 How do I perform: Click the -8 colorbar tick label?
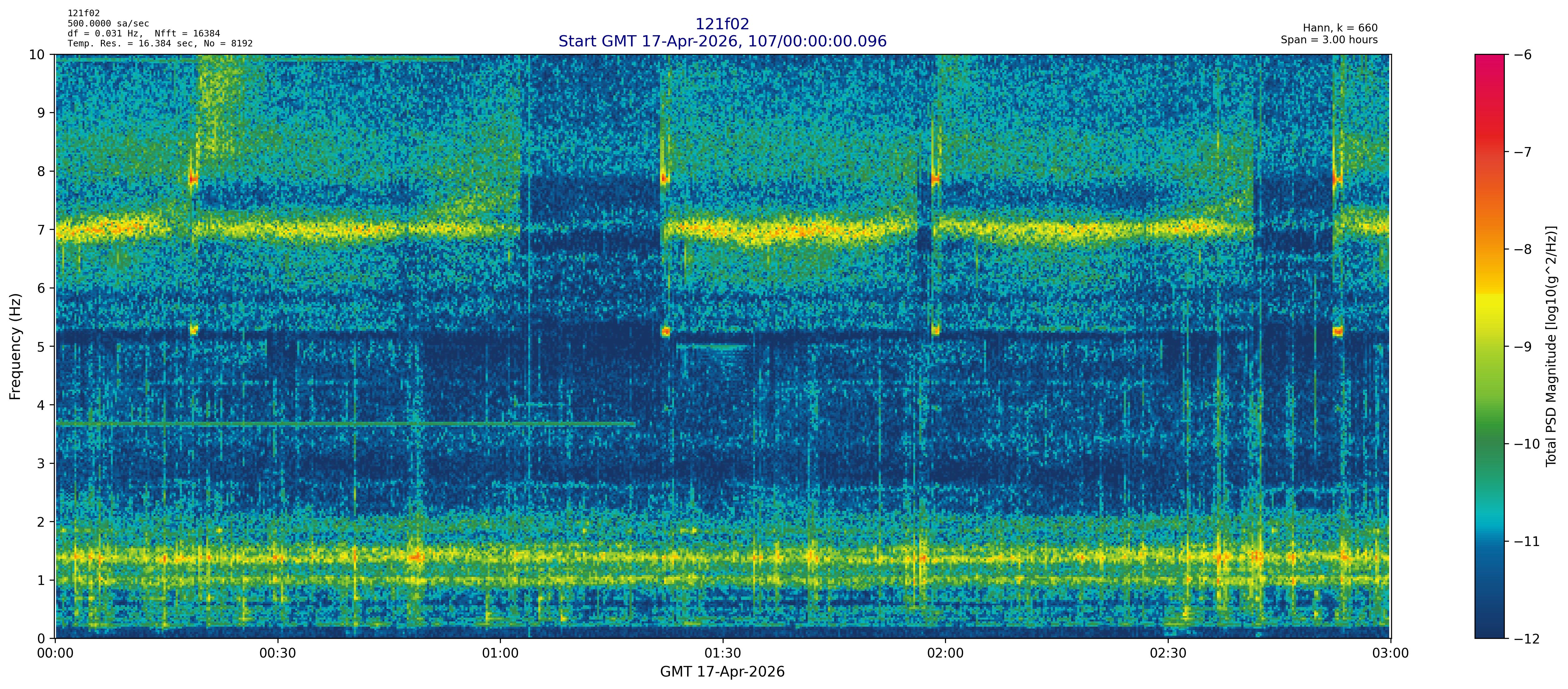point(1522,249)
